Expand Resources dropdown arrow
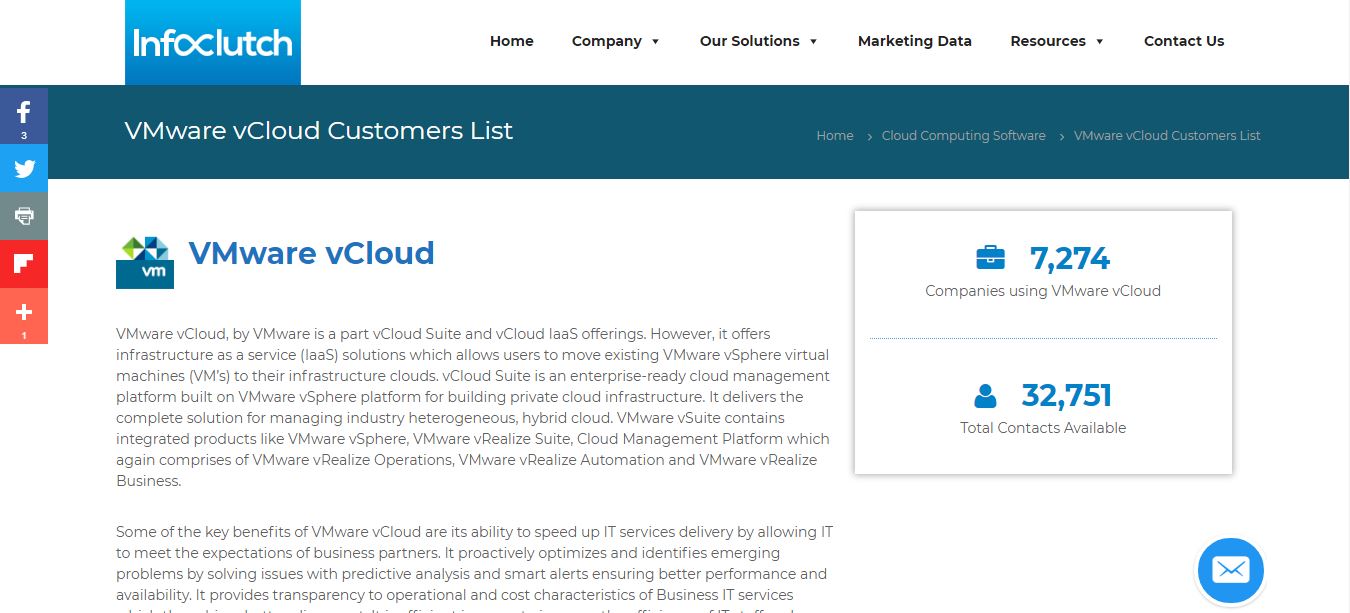Image resolution: width=1350 pixels, height=613 pixels. point(1100,42)
